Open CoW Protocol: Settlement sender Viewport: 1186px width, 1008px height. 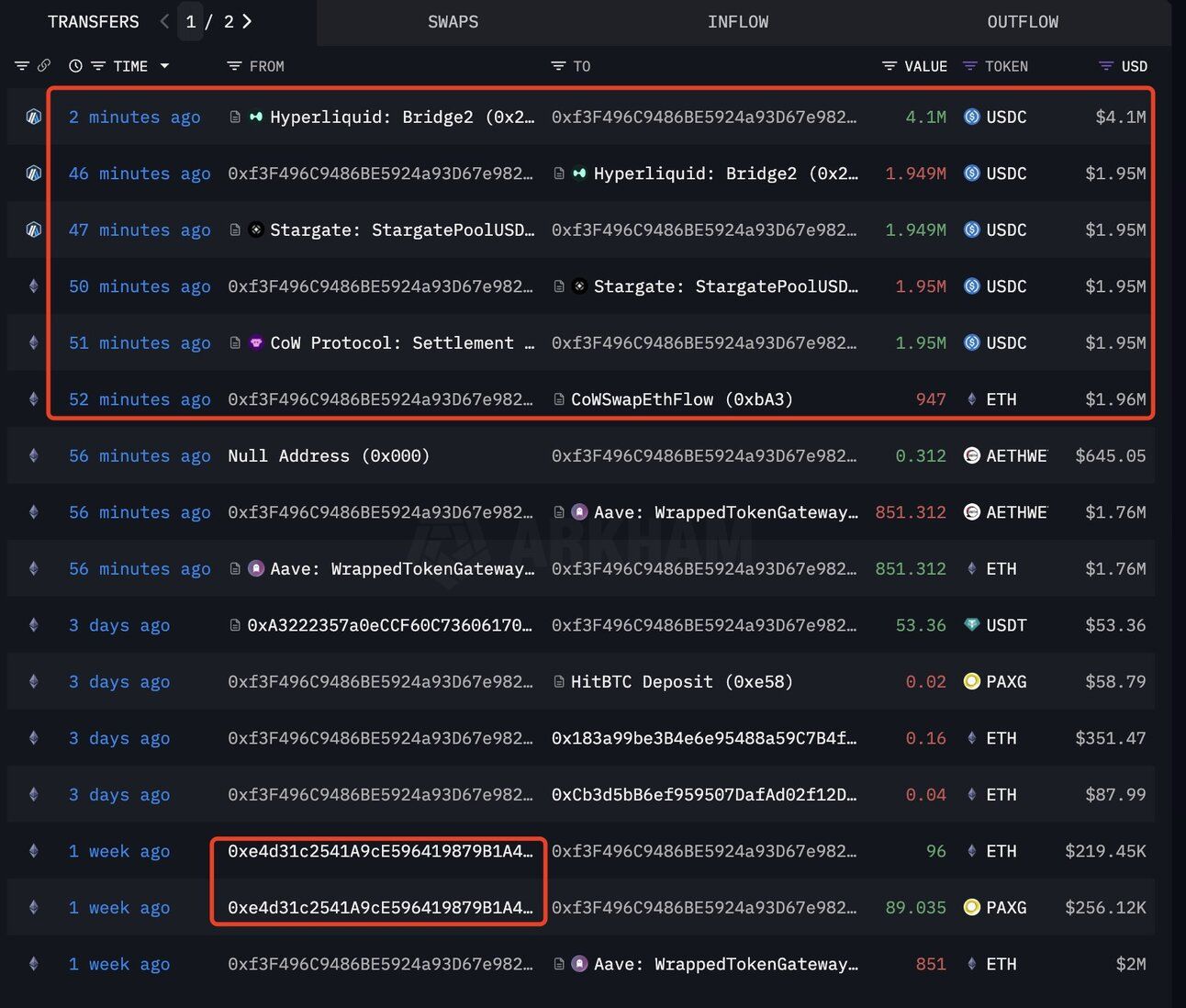402,342
